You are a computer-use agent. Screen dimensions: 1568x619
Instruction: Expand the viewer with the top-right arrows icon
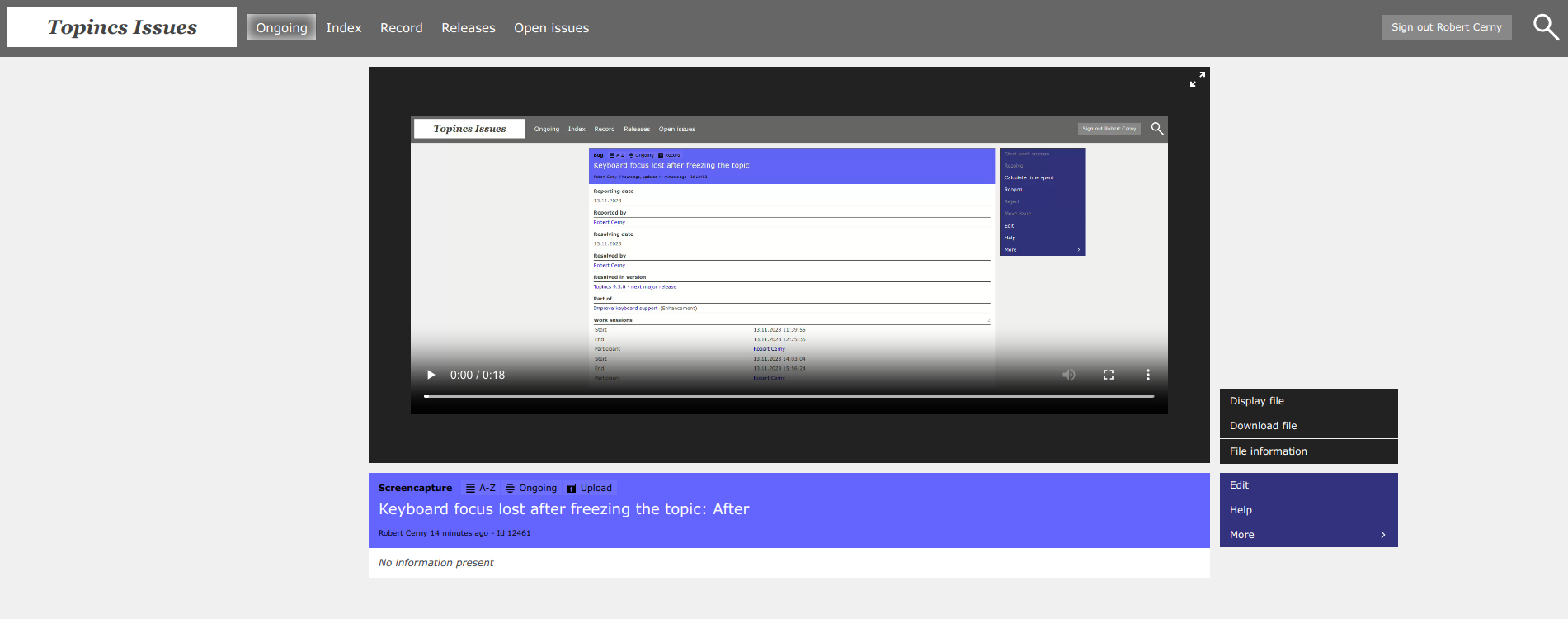click(1197, 79)
